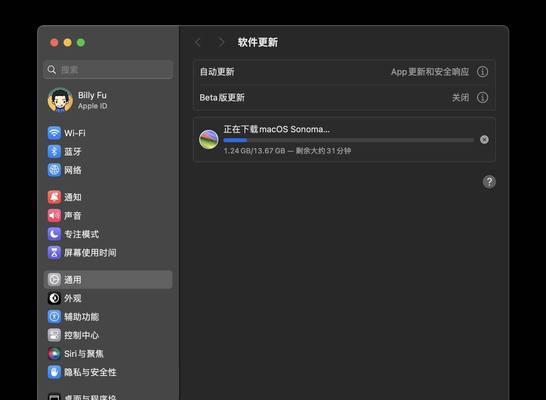The height and width of the screenshot is (400, 546).
Task: Click the macOS Sonoma installer icon
Action: (x=209, y=140)
